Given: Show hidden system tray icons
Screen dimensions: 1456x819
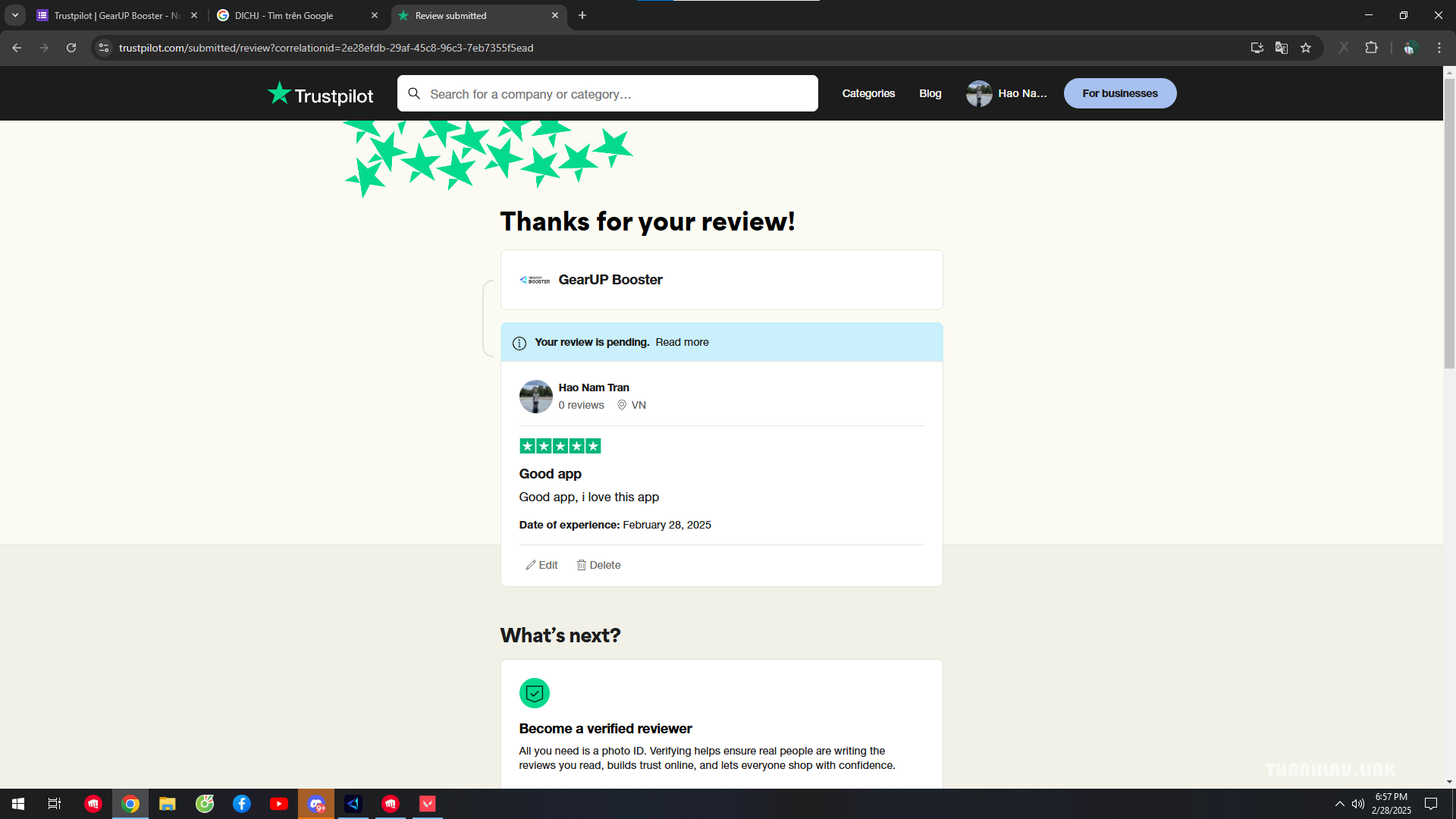Looking at the screenshot, I should 1339,804.
